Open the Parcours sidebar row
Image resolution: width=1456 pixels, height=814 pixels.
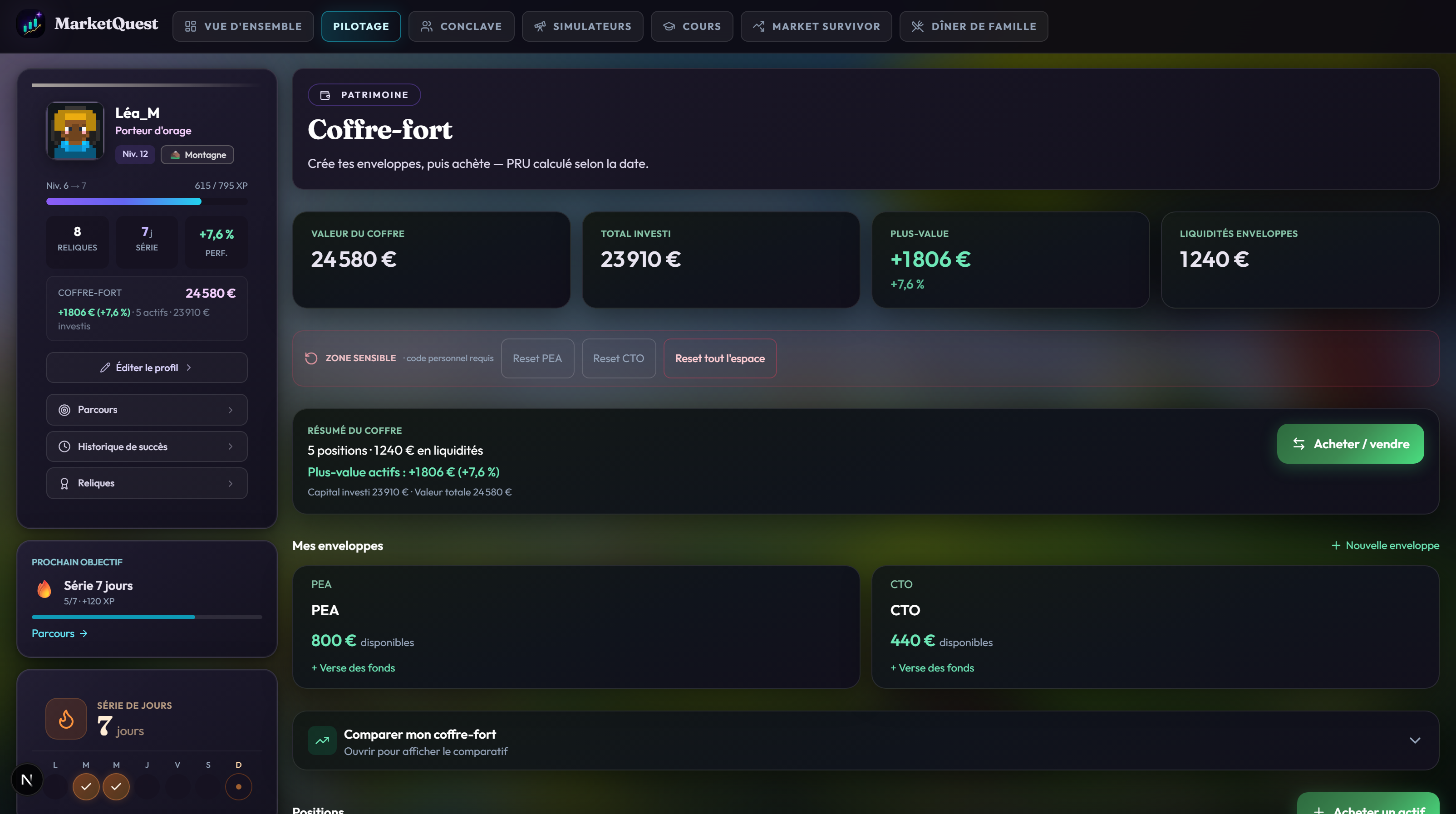[147, 410]
